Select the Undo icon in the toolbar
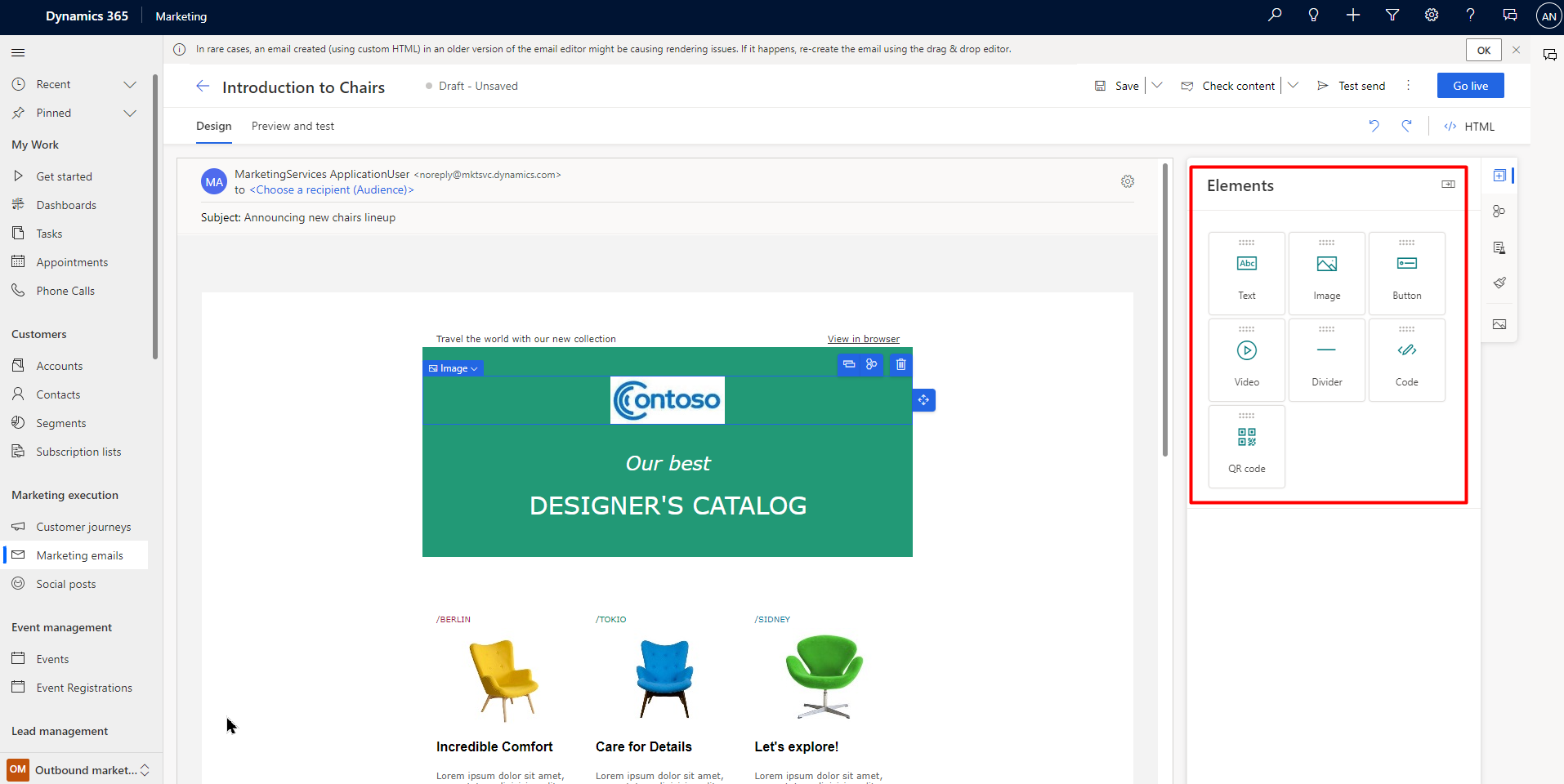Viewport: 1564px width, 784px height. point(1374,126)
